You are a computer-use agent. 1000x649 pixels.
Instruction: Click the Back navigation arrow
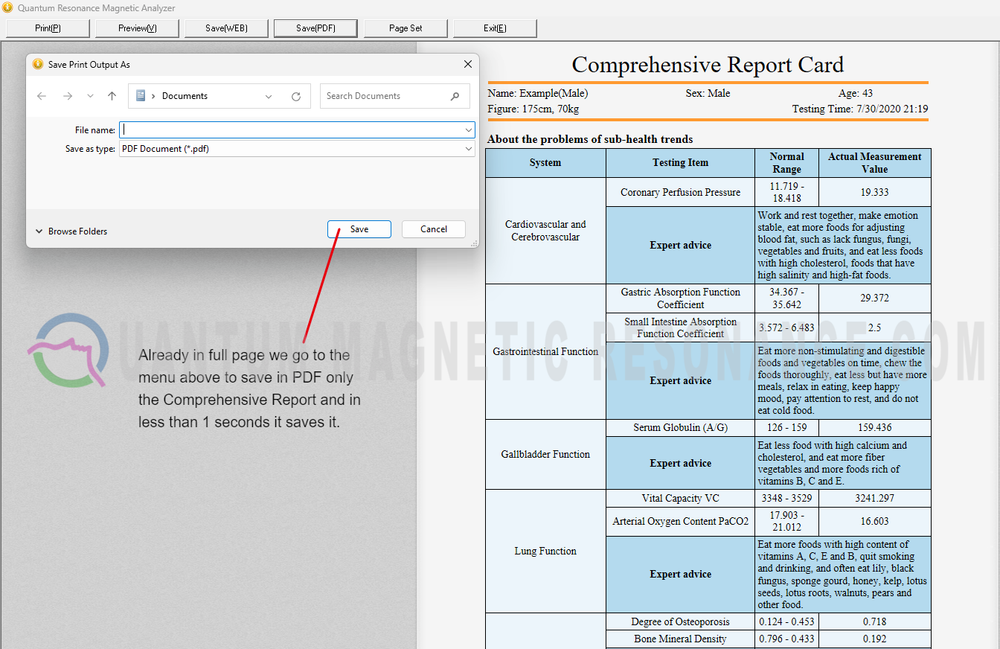click(x=40, y=96)
